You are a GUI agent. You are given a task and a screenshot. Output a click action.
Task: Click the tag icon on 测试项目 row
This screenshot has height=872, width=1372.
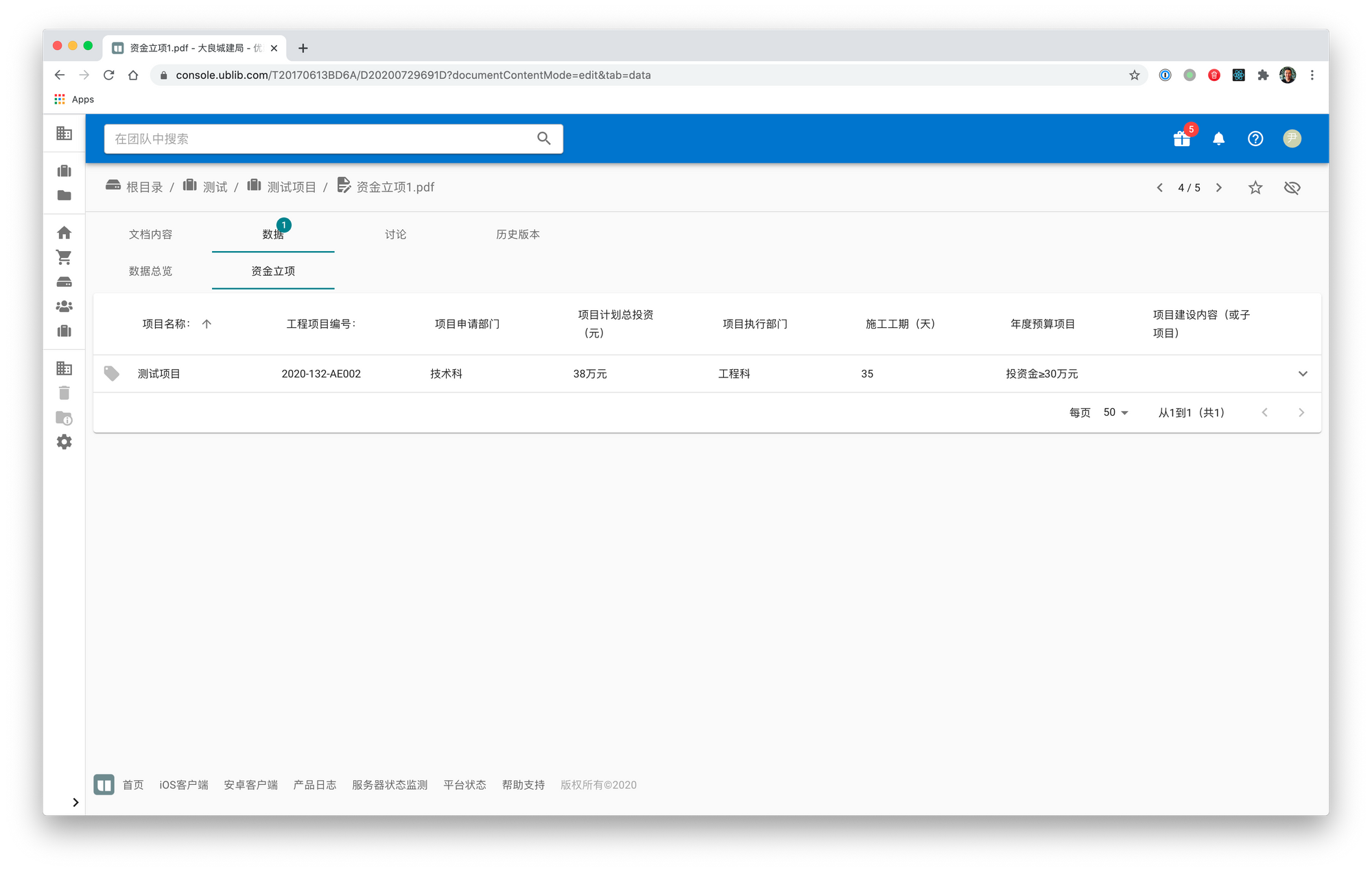pyautogui.click(x=111, y=373)
